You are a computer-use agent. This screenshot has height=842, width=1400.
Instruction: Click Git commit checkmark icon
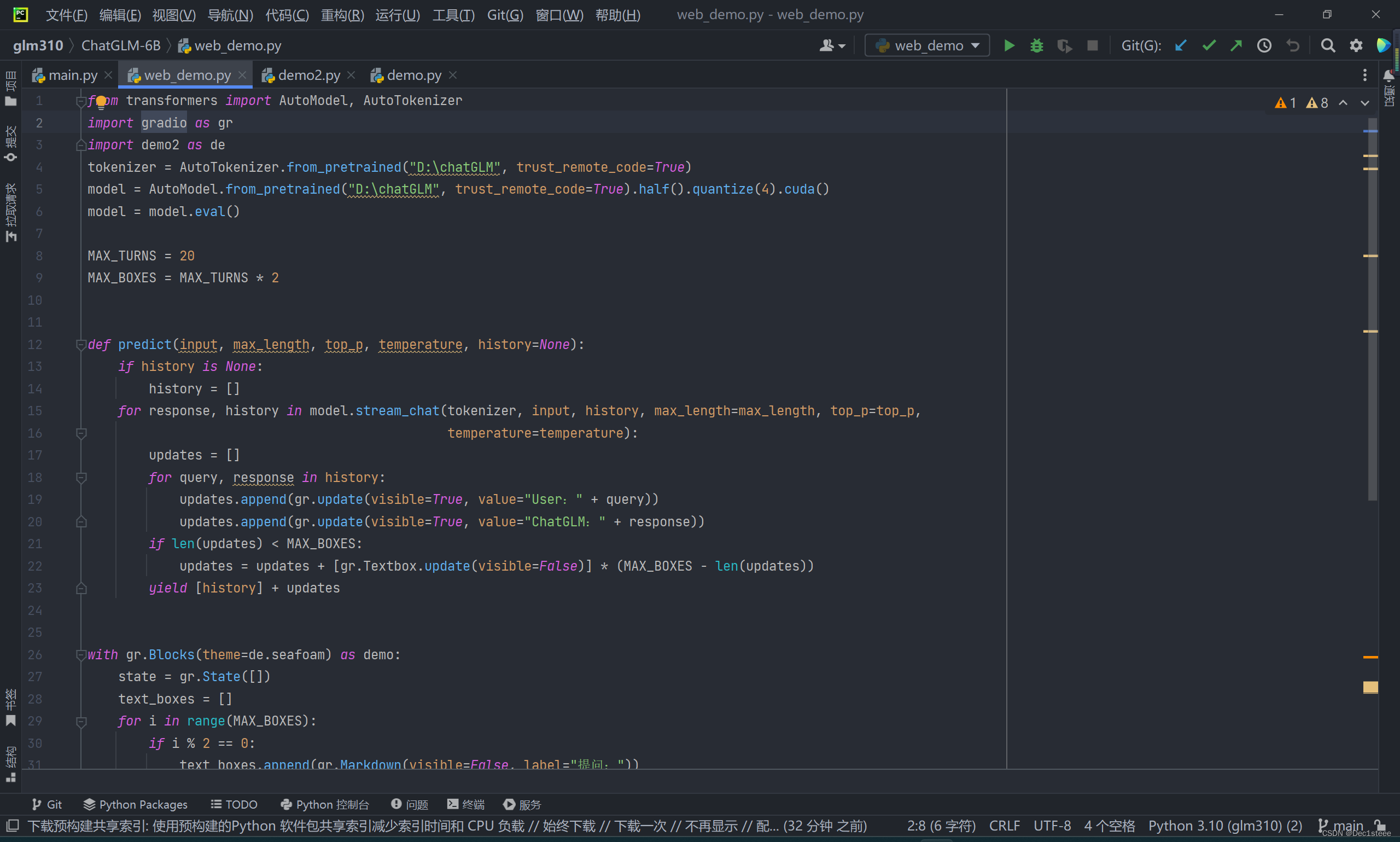(x=1209, y=45)
